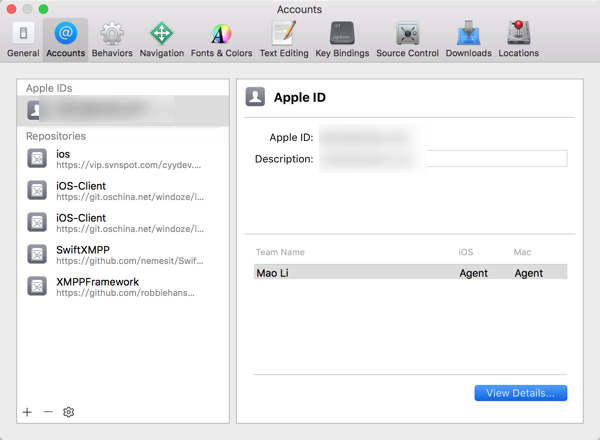Open the Locations preferences pane
600x440 pixels.
[x=518, y=40]
